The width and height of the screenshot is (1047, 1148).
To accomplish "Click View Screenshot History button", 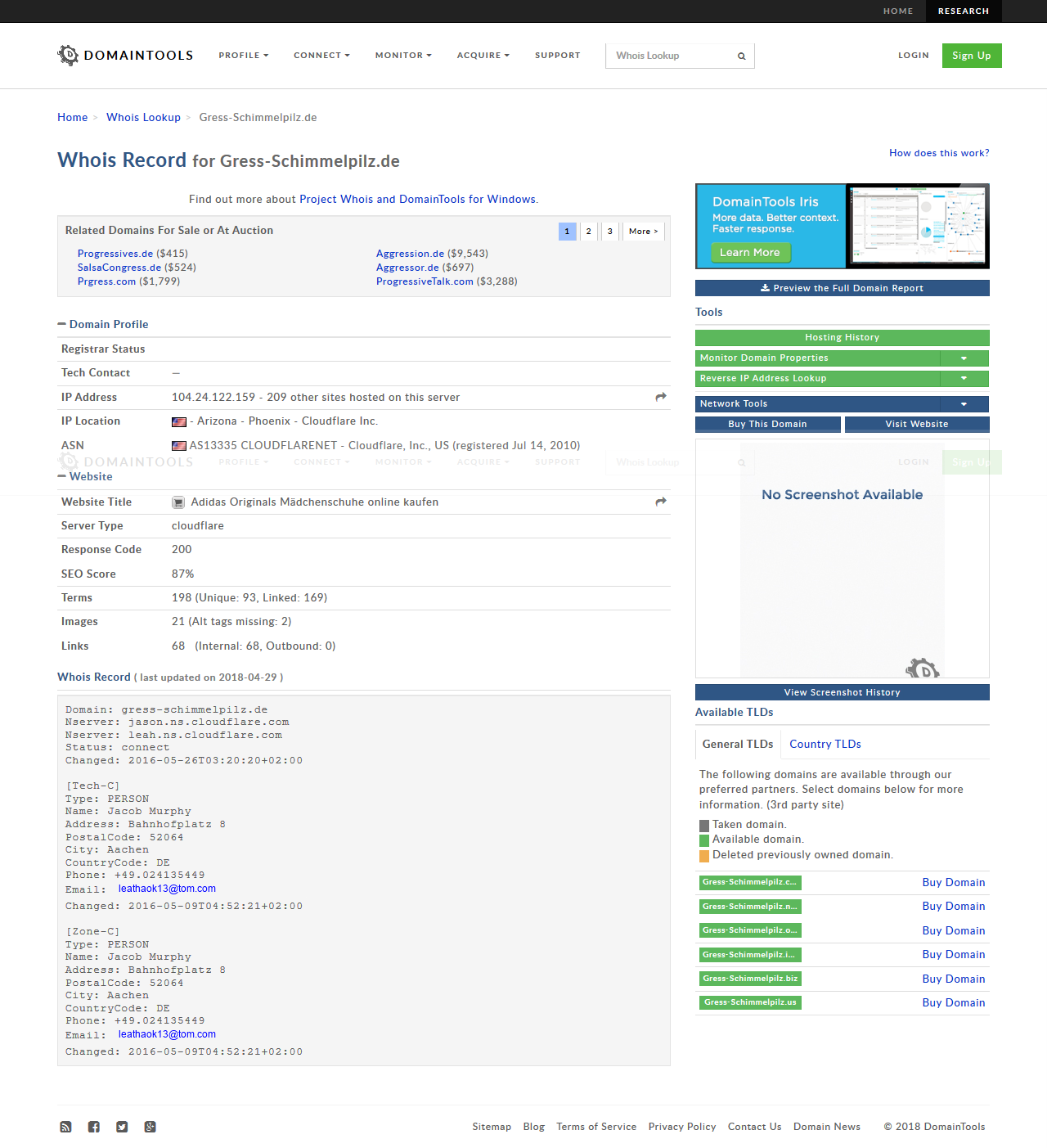I will (x=843, y=692).
